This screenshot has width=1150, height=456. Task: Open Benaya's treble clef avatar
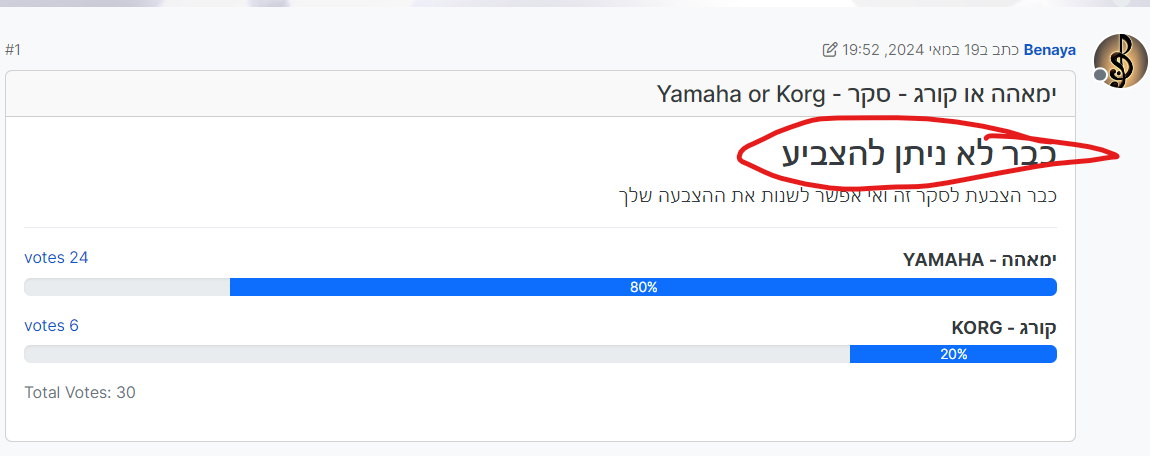(1120, 61)
